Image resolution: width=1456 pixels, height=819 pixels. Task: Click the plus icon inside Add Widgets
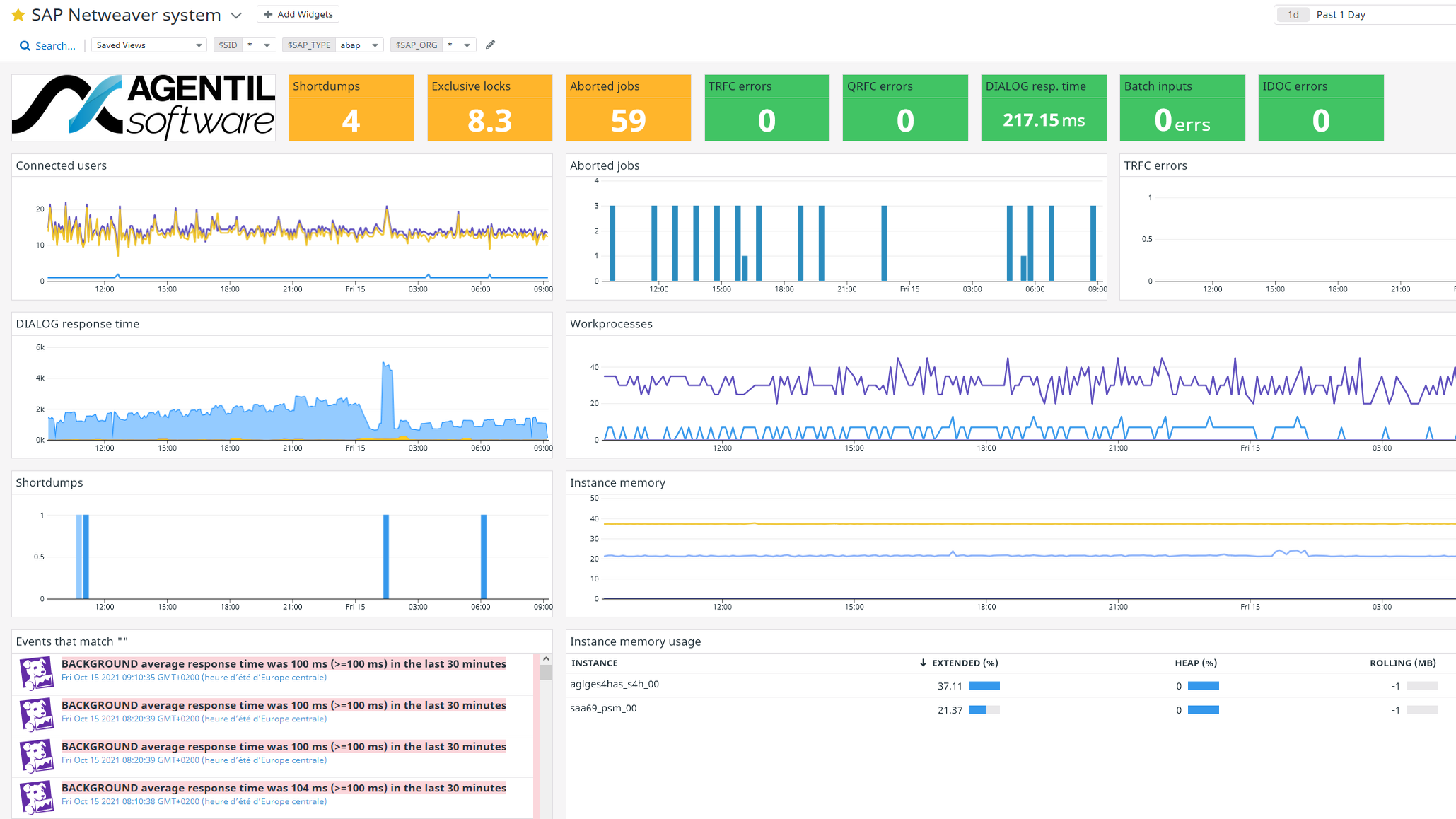pos(267,13)
